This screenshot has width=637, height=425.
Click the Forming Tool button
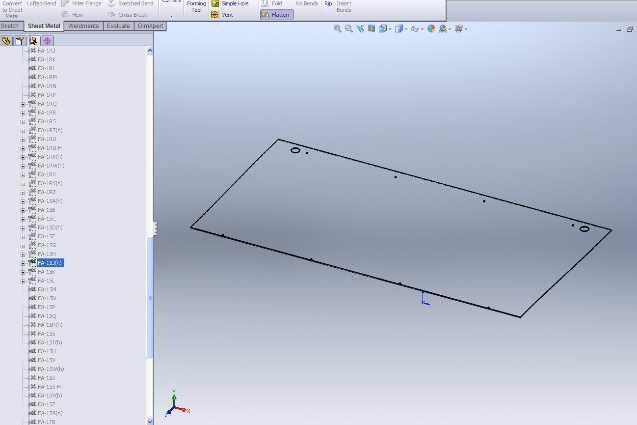[x=196, y=7]
